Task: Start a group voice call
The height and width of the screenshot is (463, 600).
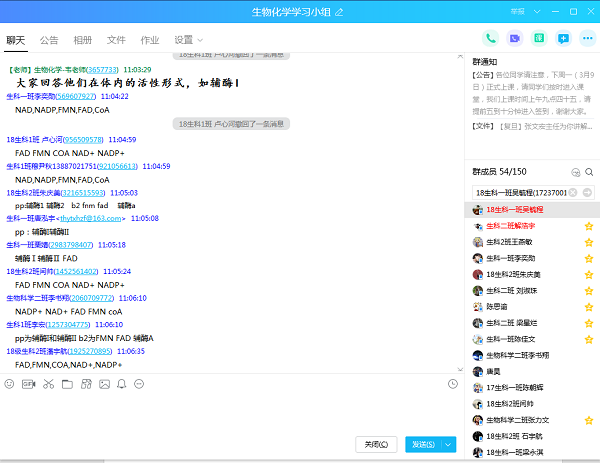Action: point(490,39)
